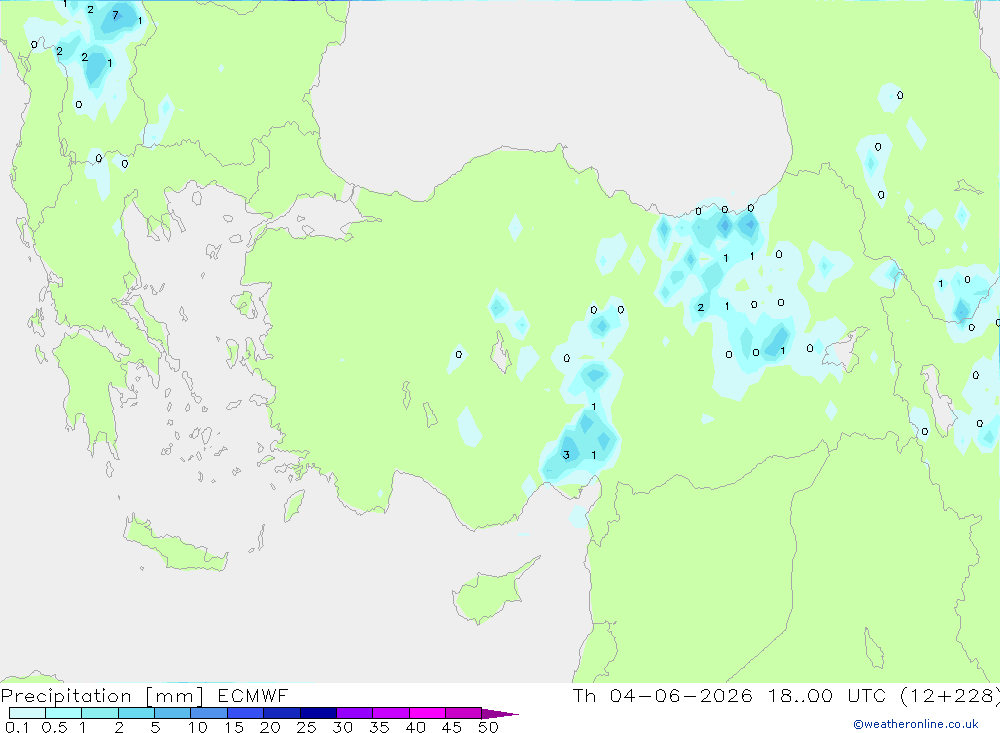Select the 10–15 mm legend swatch
This screenshot has width=1000, height=733.
(209, 713)
